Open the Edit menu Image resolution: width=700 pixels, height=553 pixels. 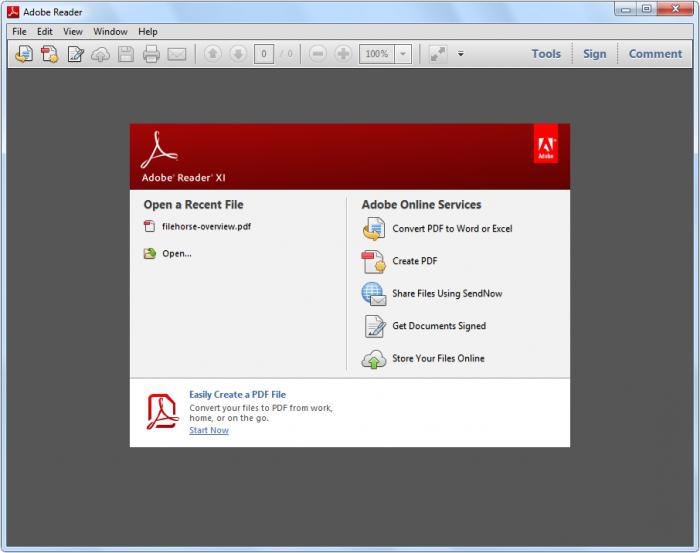(45, 32)
